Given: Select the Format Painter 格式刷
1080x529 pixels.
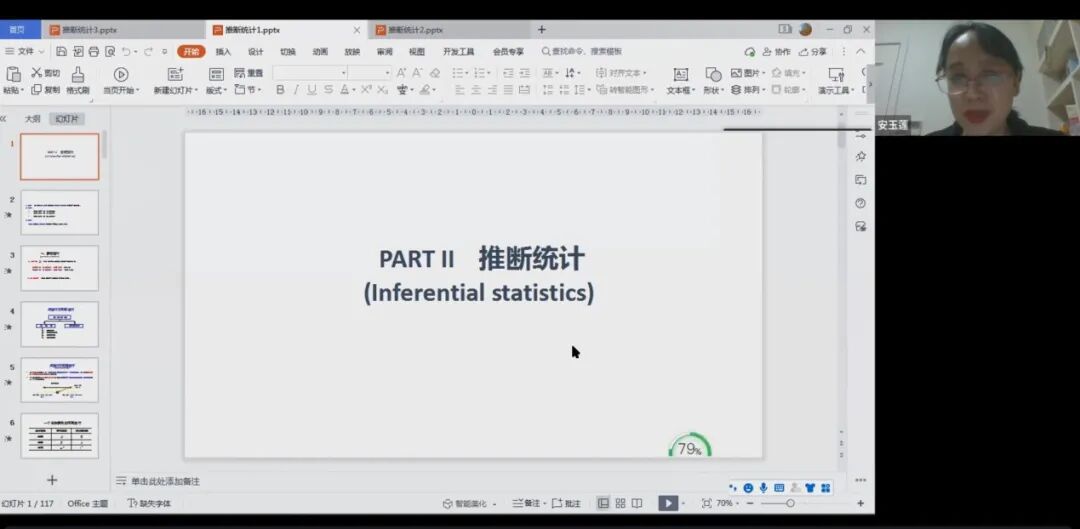Looking at the screenshot, I should [x=78, y=80].
